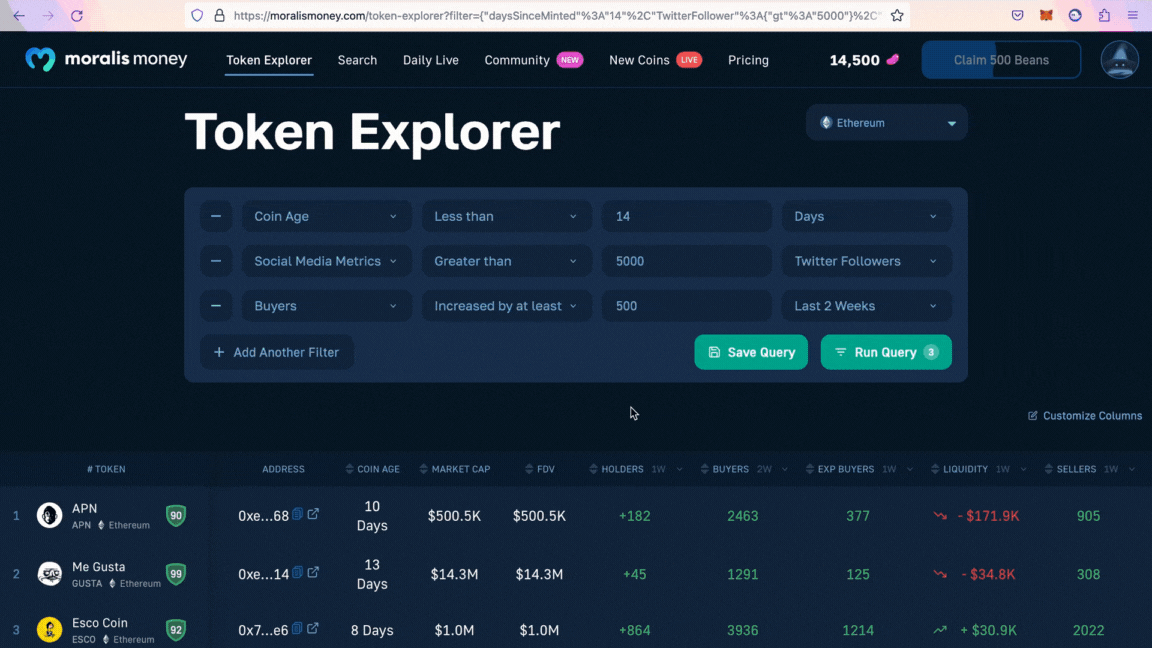Image resolution: width=1152 pixels, height=648 pixels.
Task: Copy the Me Gusta token address
Action: pyautogui.click(x=298, y=572)
